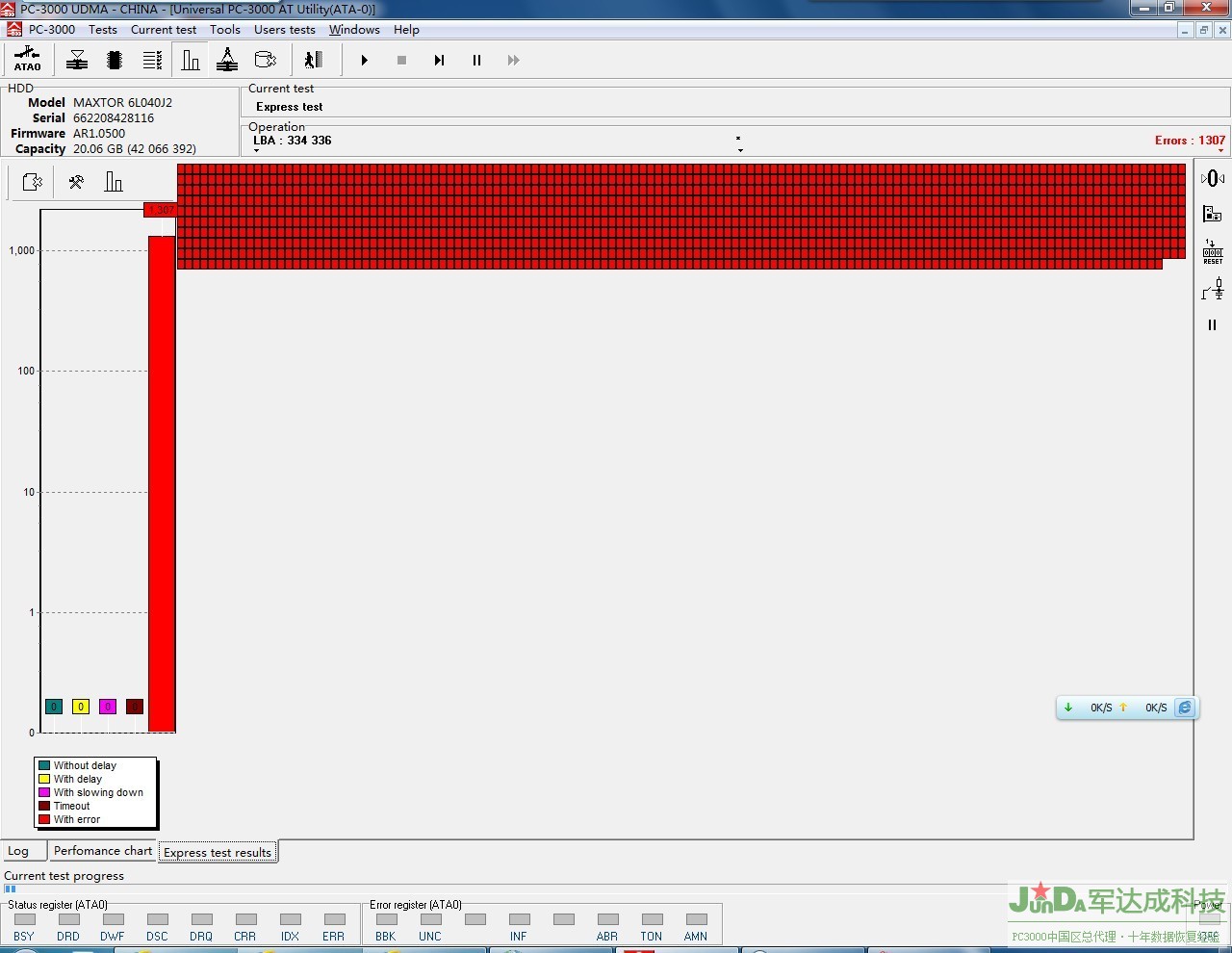Click the ABR error register indicator
1232x953 pixels.
click(x=607, y=919)
